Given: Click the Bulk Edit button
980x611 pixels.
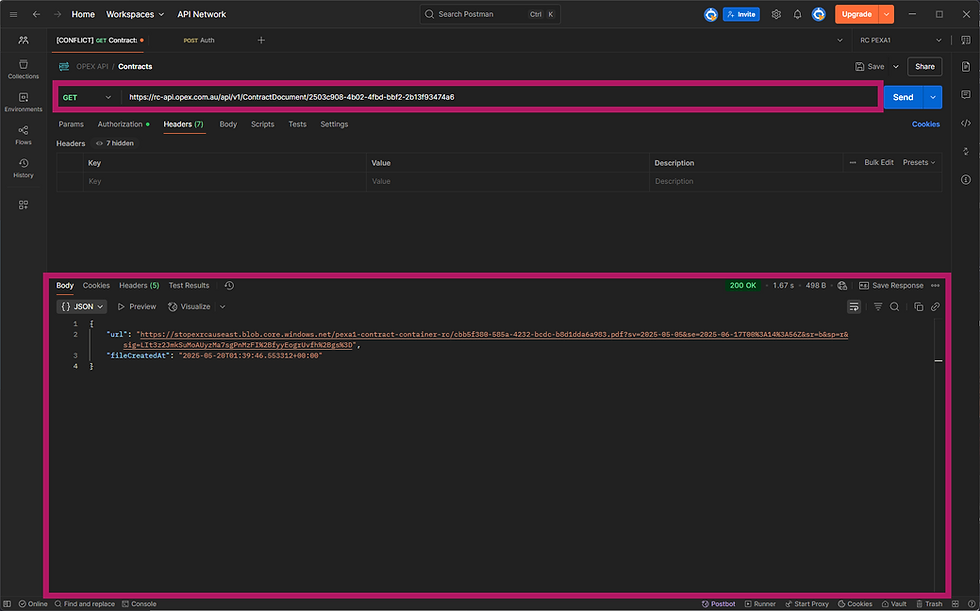Looking at the screenshot, I should coord(879,162).
